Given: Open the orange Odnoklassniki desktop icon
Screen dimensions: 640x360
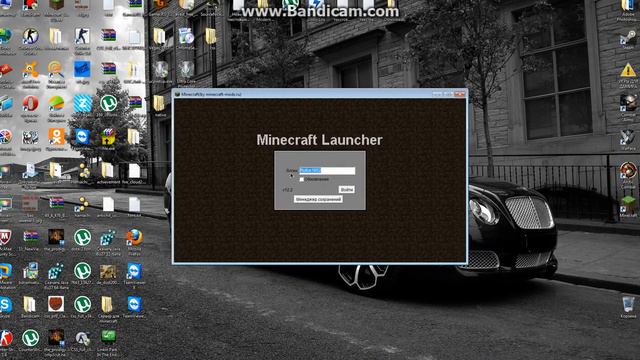Looking at the screenshot, I should pyautogui.click(x=56, y=136).
